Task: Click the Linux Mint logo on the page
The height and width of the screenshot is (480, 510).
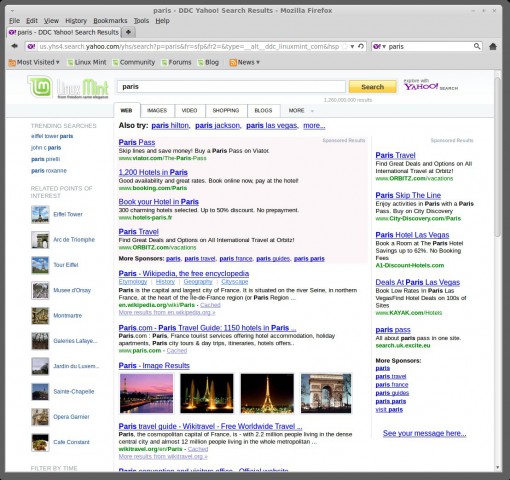Action: (x=68, y=87)
